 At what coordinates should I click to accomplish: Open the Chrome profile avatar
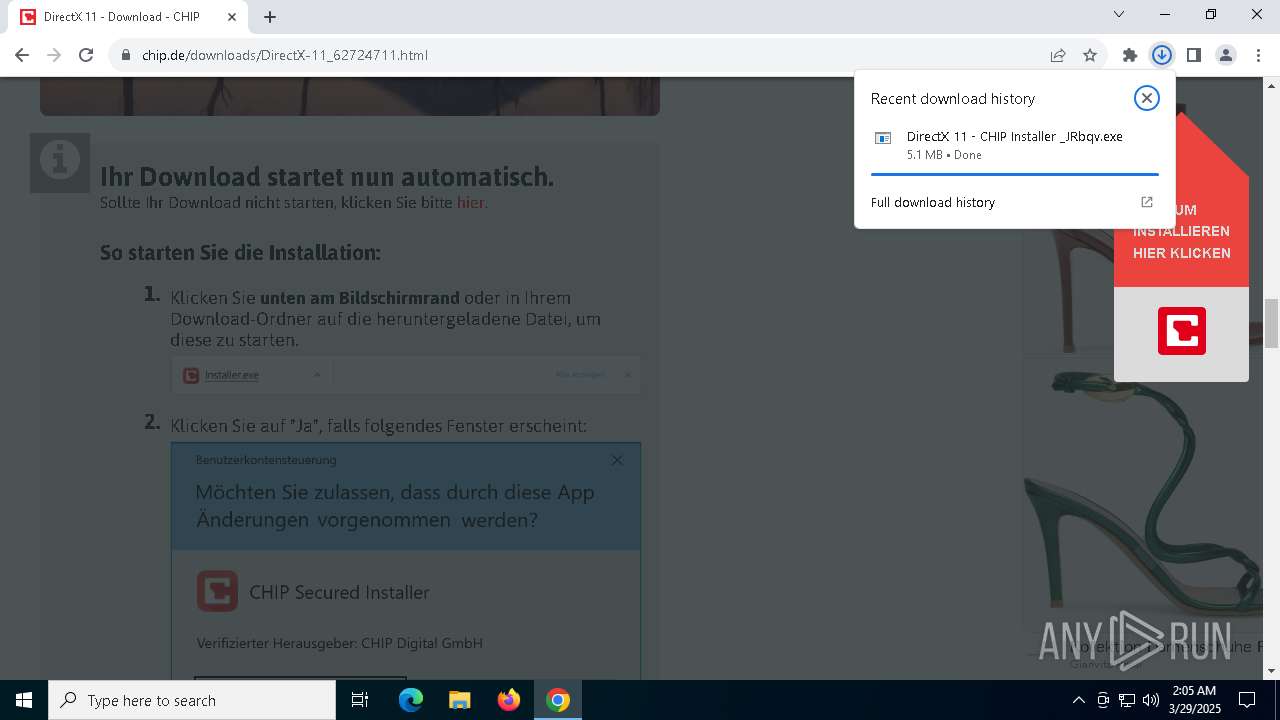tap(1226, 55)
